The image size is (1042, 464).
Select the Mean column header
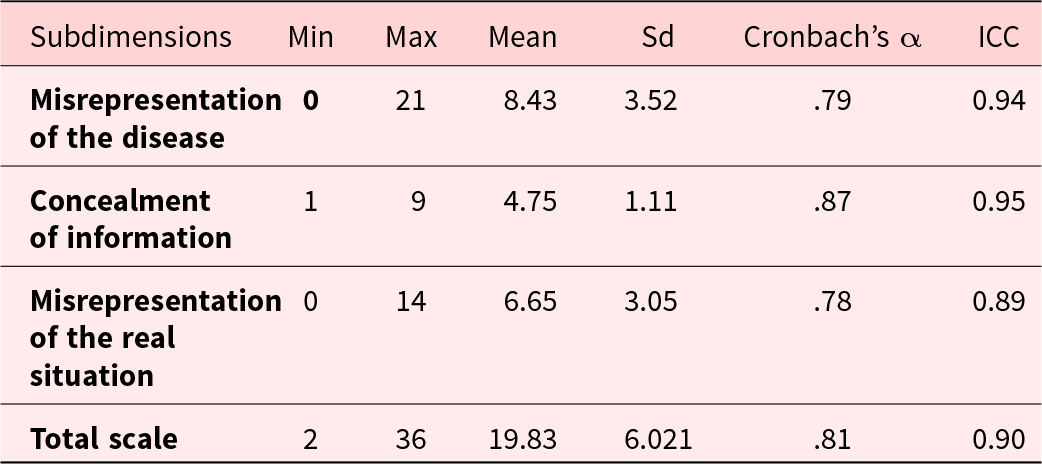[x=522, y=38]
